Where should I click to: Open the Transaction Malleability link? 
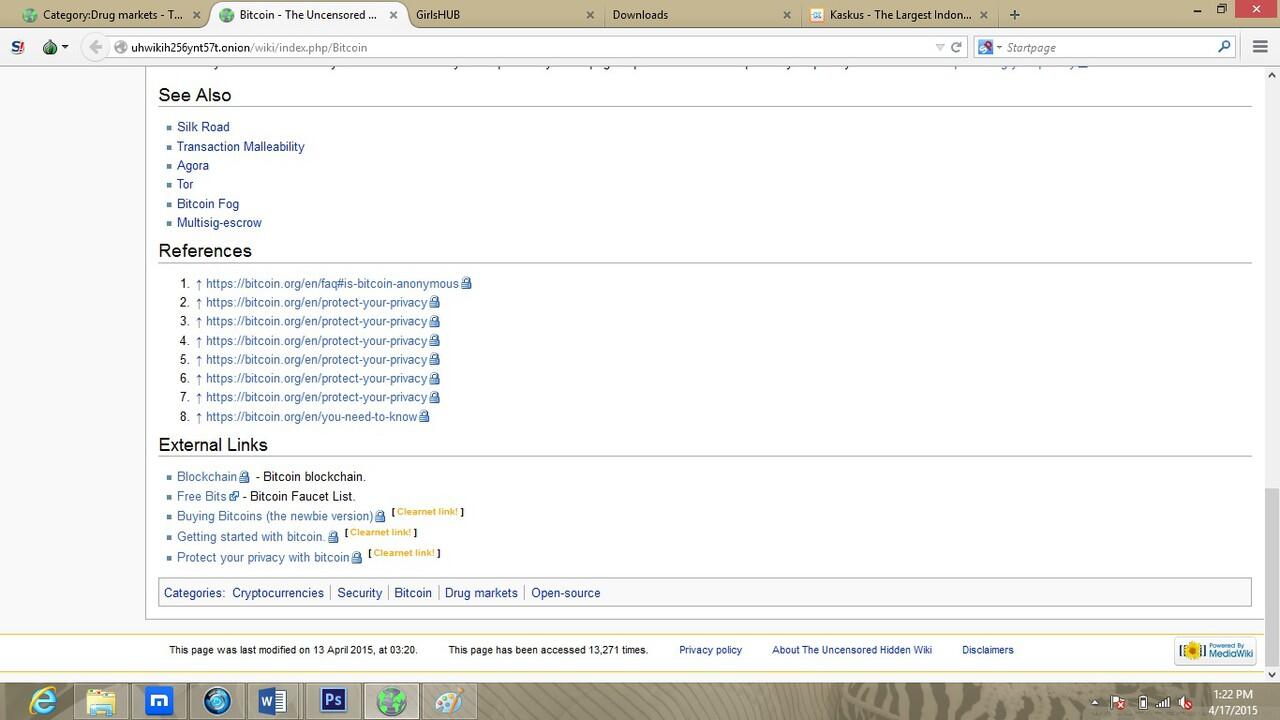pos(240,146)
